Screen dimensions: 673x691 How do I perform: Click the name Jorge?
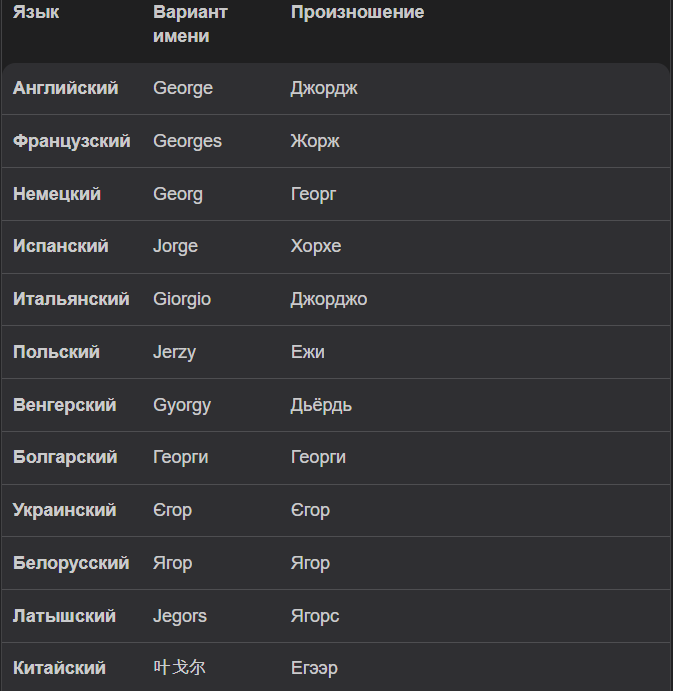tap(175, 246)
